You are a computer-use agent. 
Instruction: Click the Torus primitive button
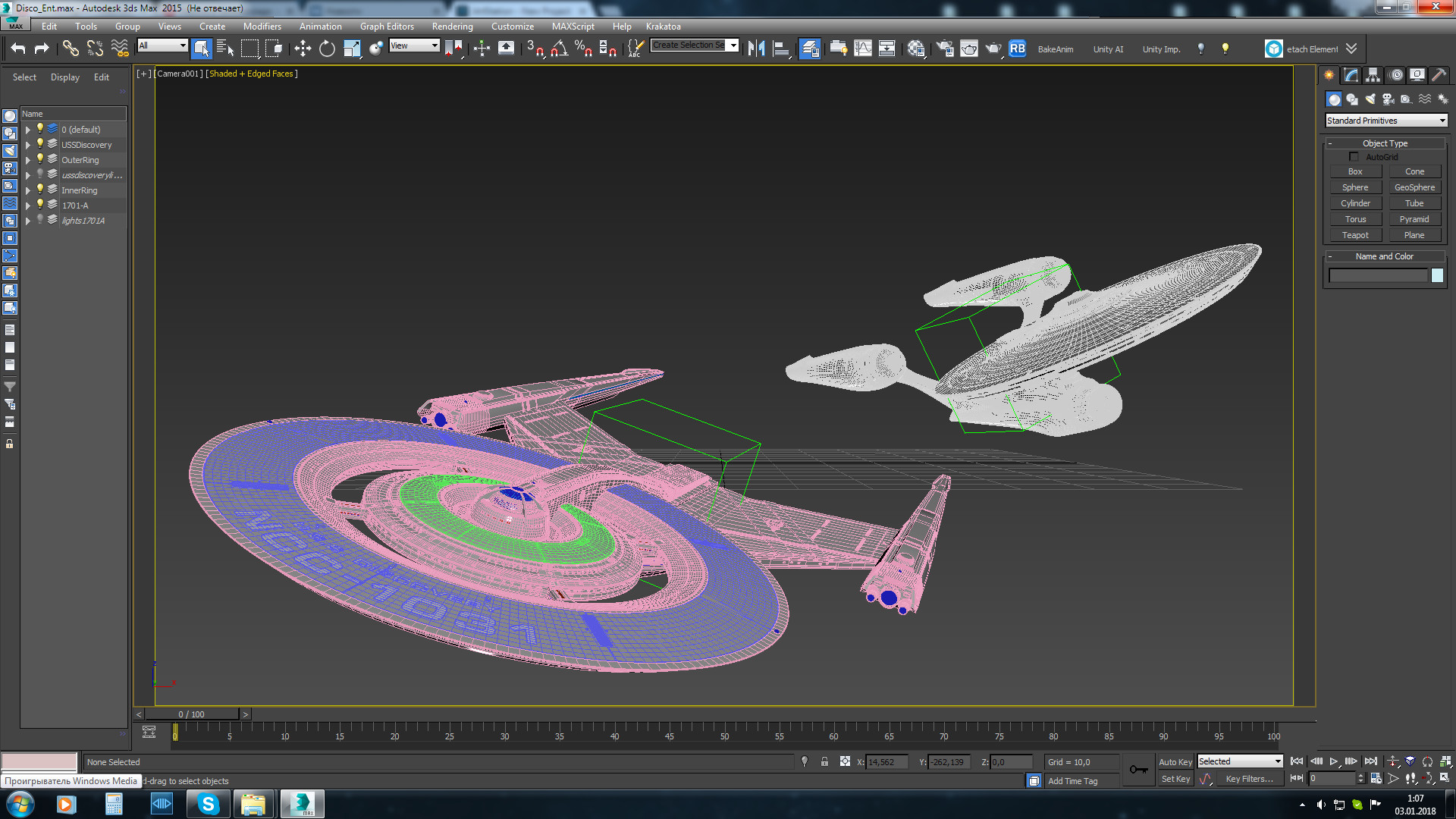click(x=1355, y=219)
